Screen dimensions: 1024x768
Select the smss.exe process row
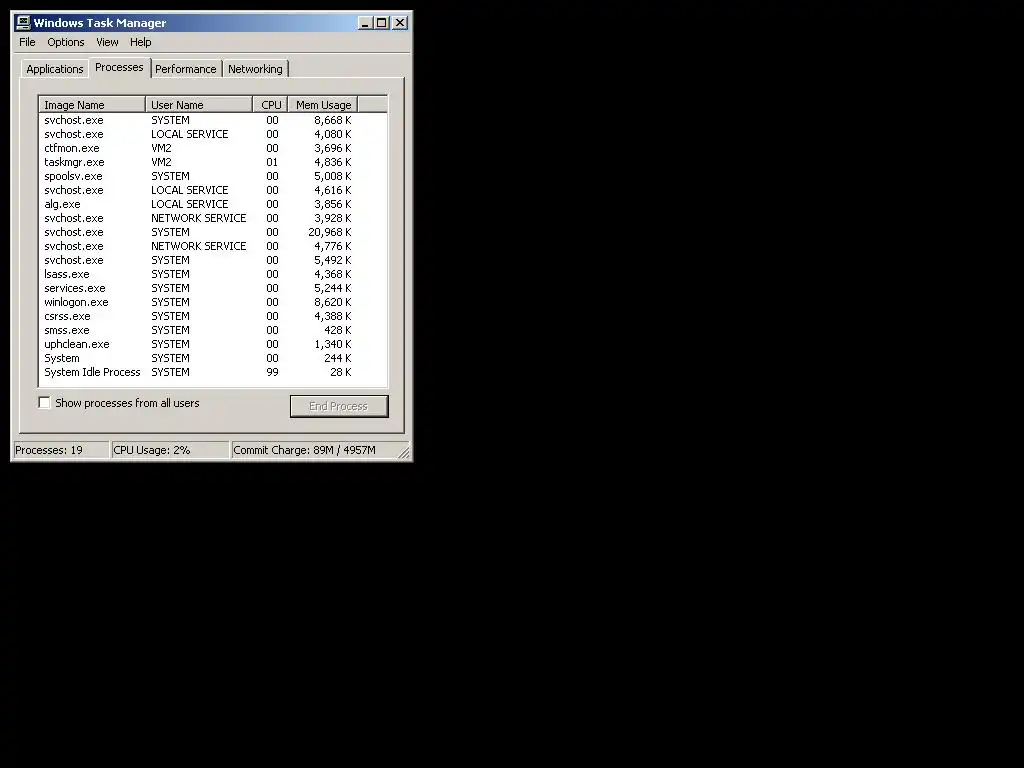click(x=213, y=330)
